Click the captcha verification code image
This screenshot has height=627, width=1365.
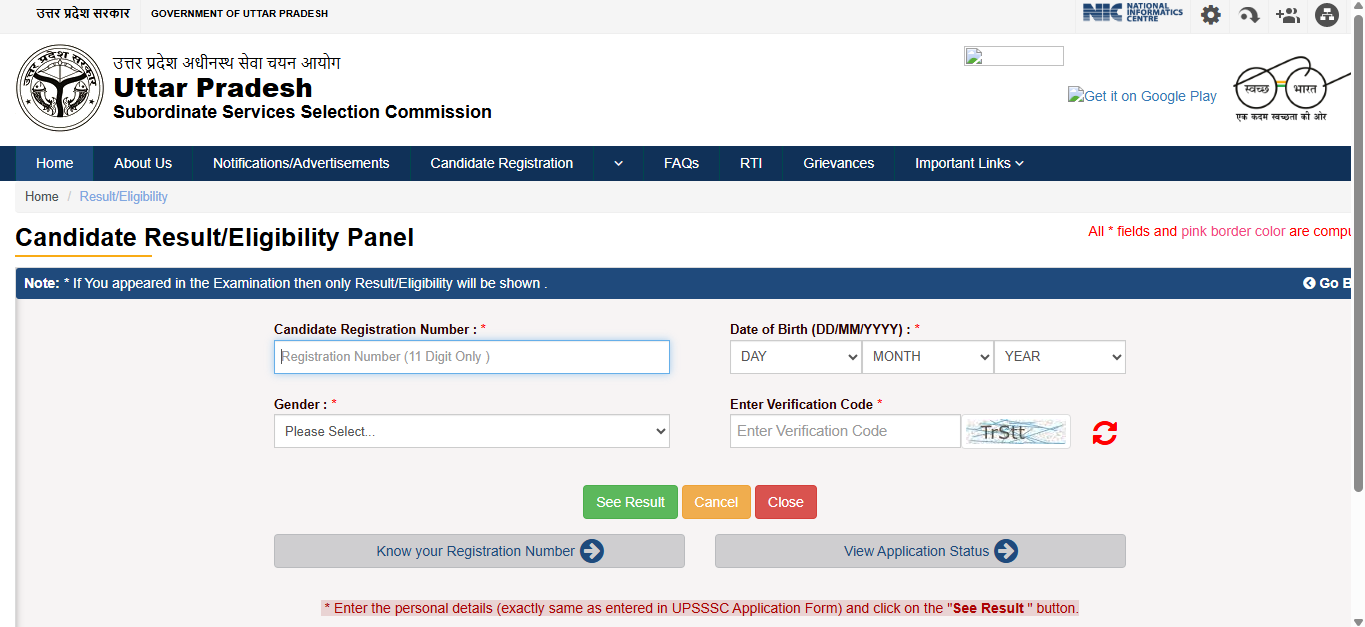tap(1015, 432)
